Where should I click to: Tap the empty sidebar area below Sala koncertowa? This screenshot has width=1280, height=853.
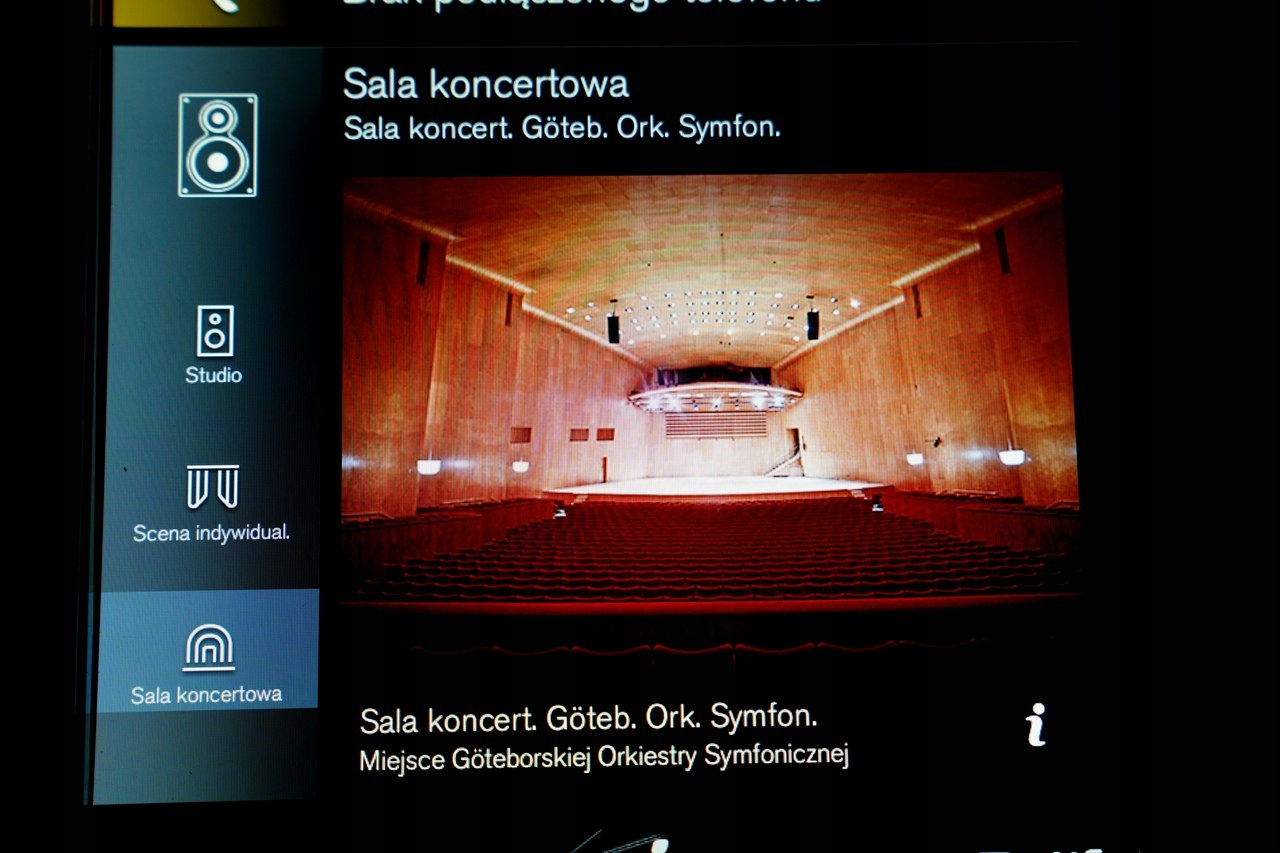tap(207, 756)
